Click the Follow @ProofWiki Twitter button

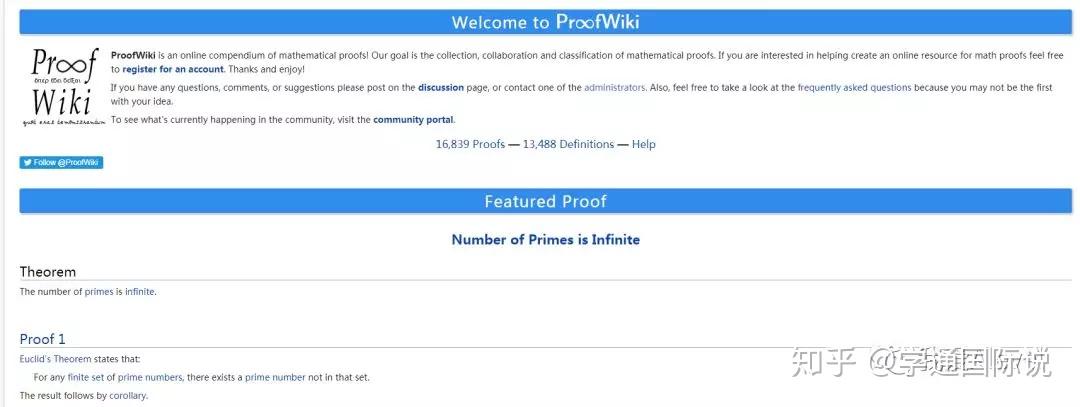pos(61,163)
